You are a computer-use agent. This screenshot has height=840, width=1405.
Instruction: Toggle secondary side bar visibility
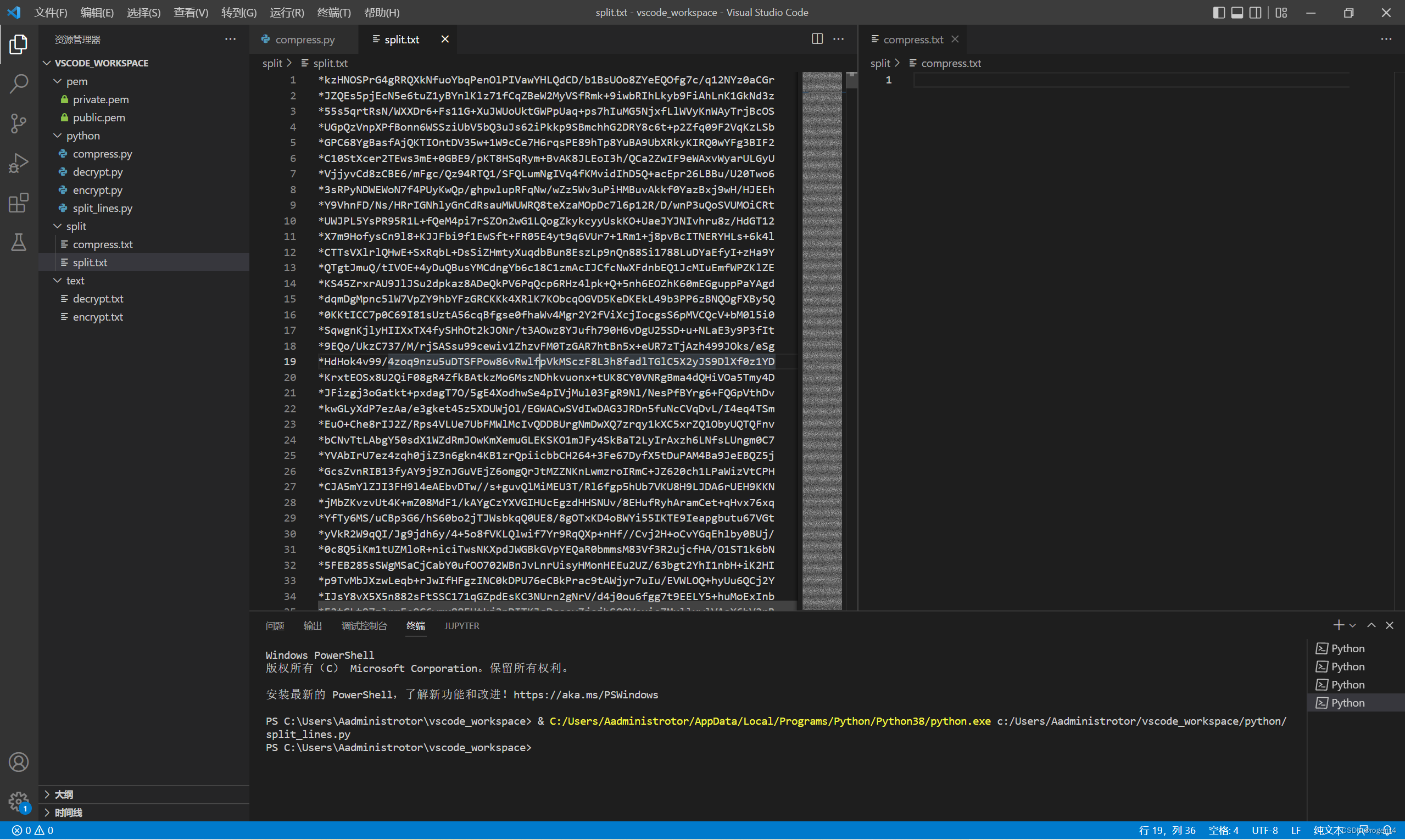point(1255,13)
